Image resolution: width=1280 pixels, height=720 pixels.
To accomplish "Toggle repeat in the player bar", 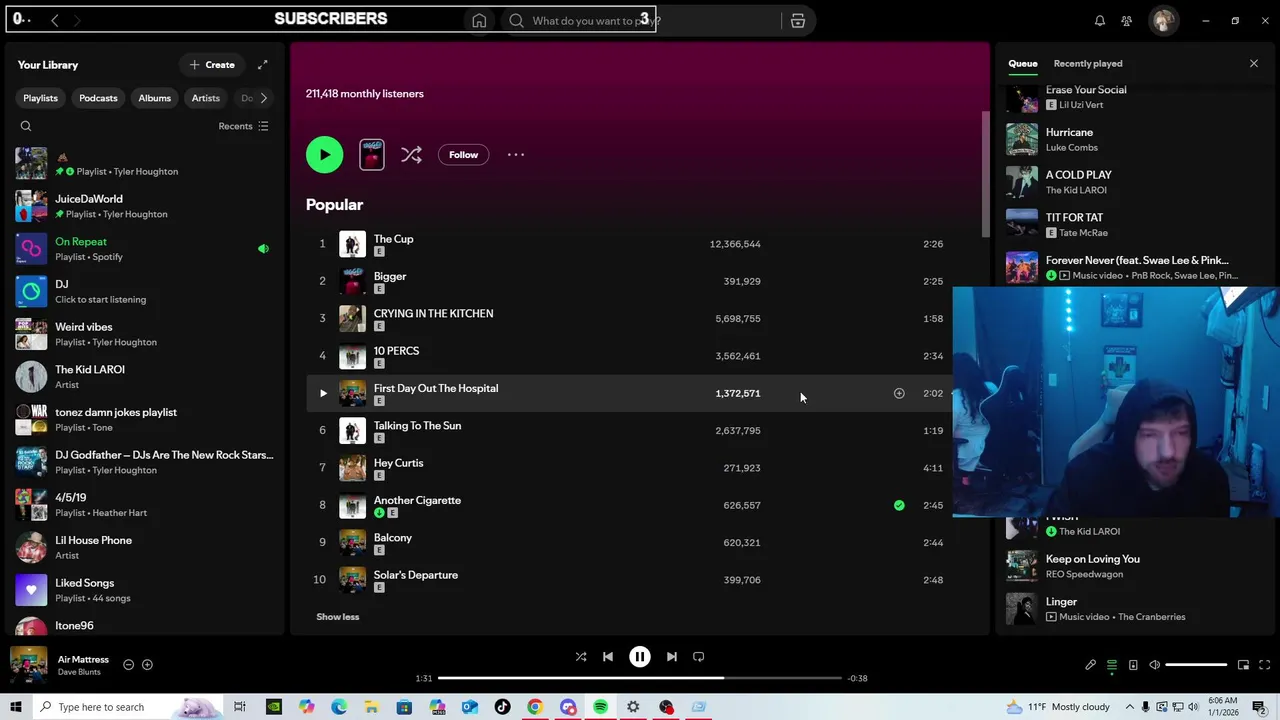I will (699, 657).
